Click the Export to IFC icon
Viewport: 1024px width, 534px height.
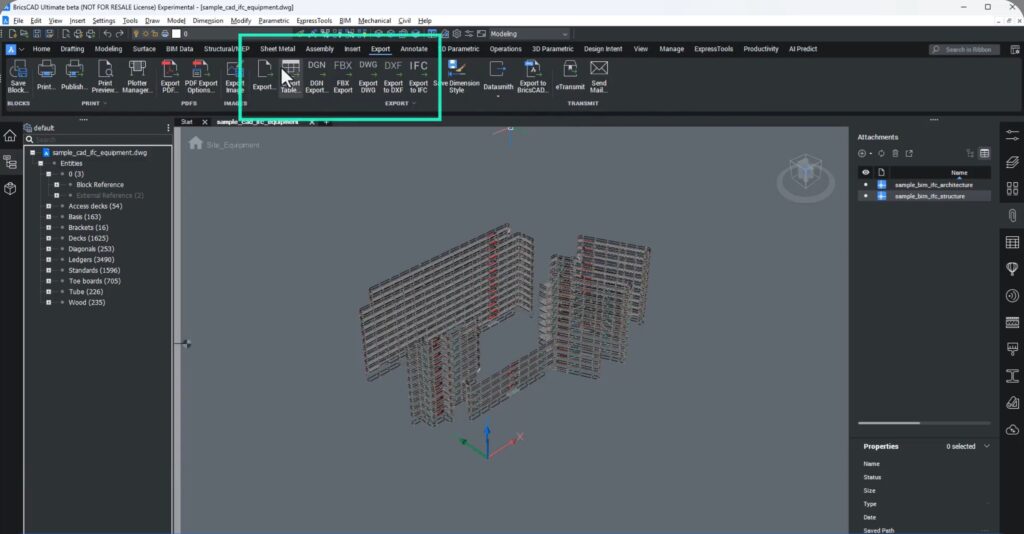coord(419,76)
